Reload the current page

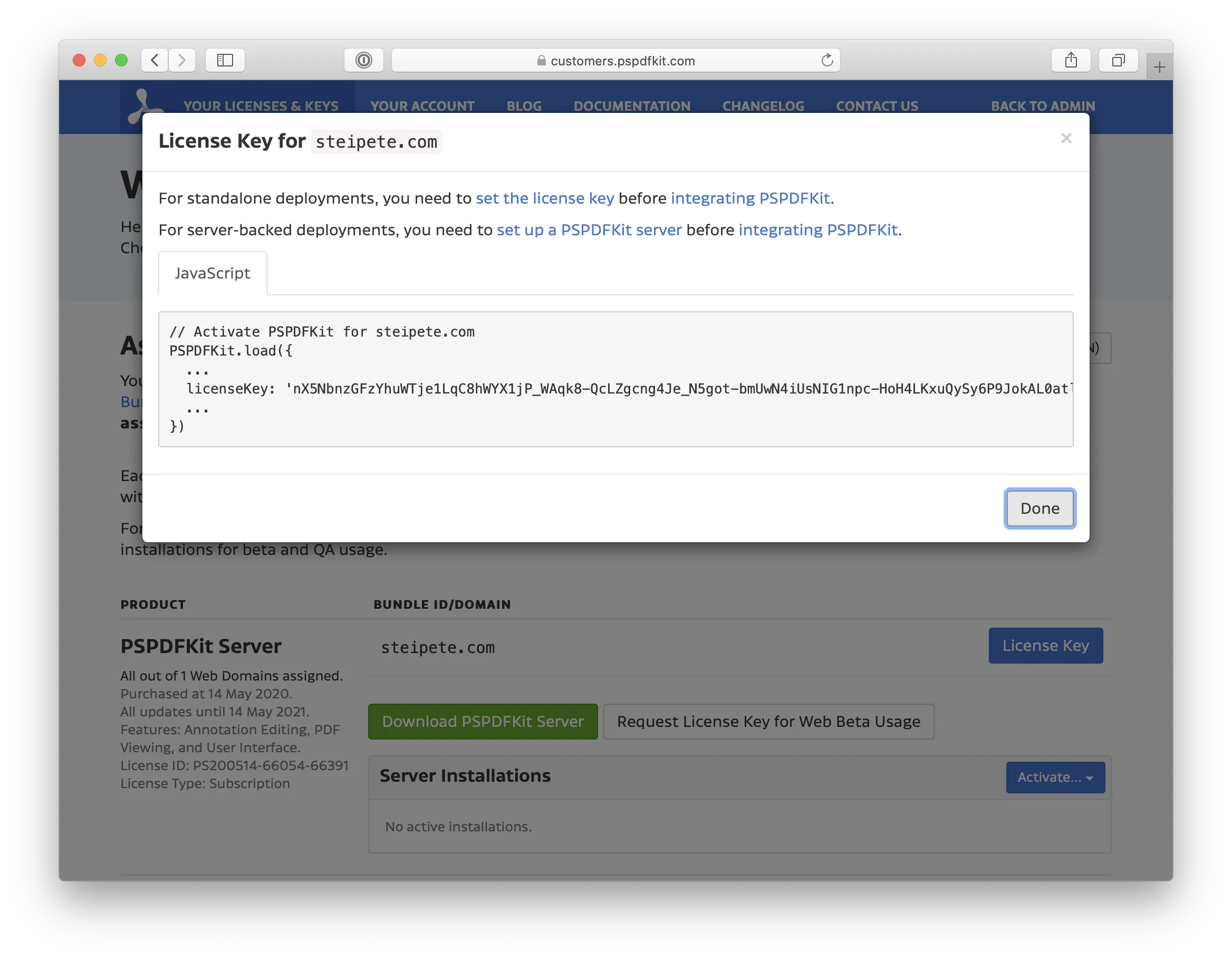tap(827, 60)
